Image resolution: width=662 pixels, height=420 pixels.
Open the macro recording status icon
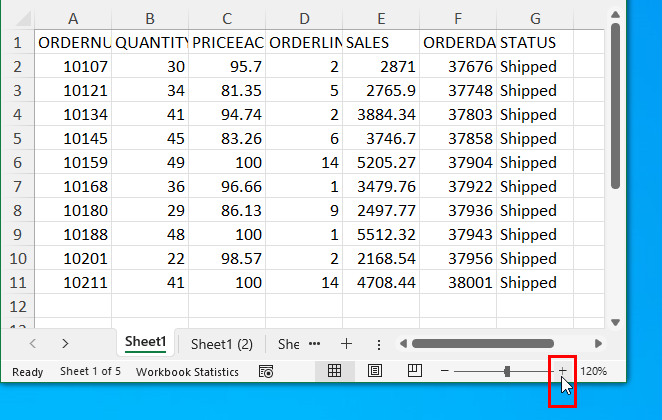pyautogui.click(x=266, y=371)
